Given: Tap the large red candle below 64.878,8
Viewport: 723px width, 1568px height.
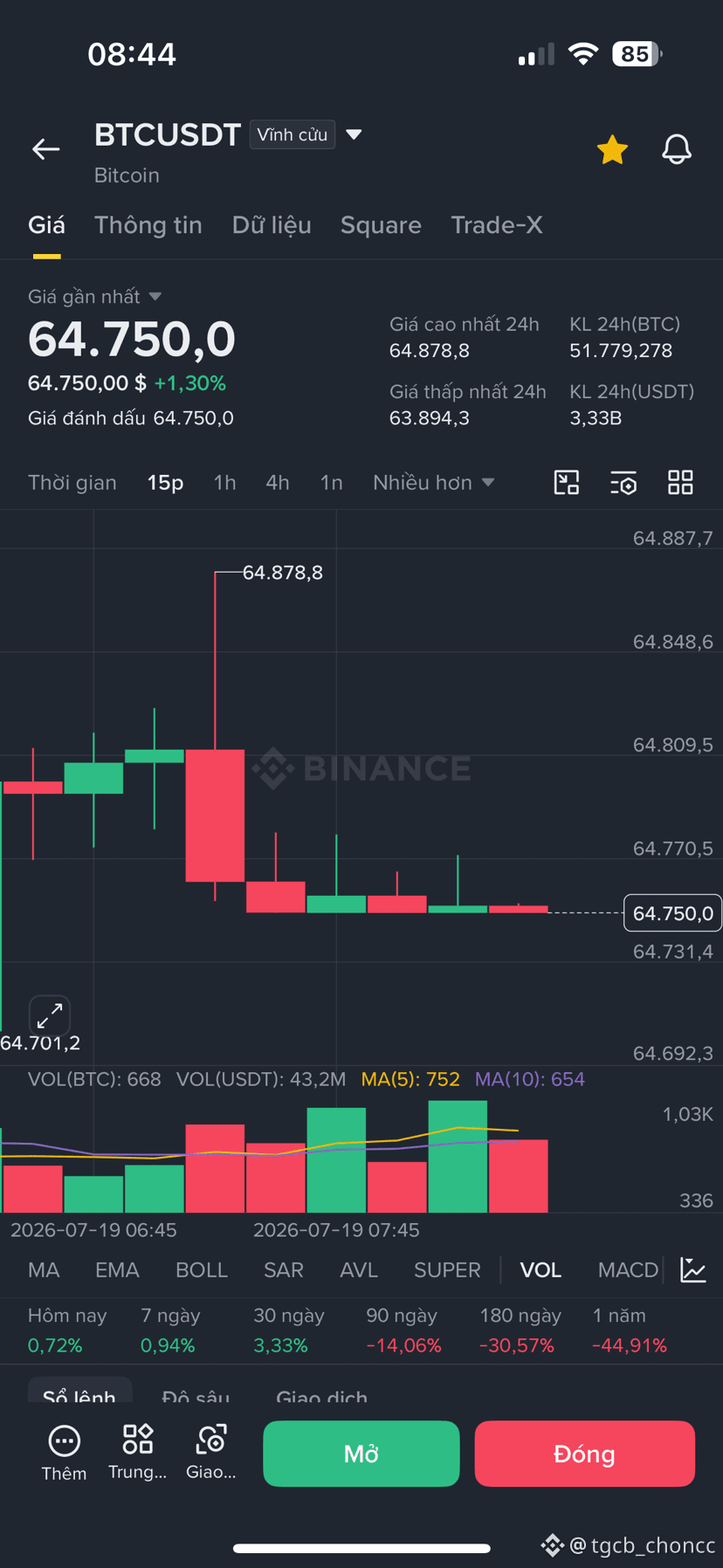Looking at the screenshot, I should [215, 815].
